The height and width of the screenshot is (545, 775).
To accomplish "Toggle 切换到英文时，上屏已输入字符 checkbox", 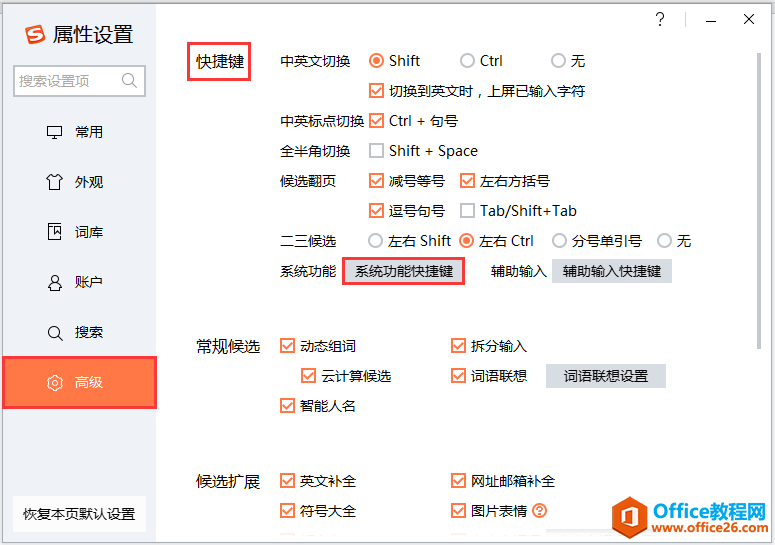I will pos(376,91).
